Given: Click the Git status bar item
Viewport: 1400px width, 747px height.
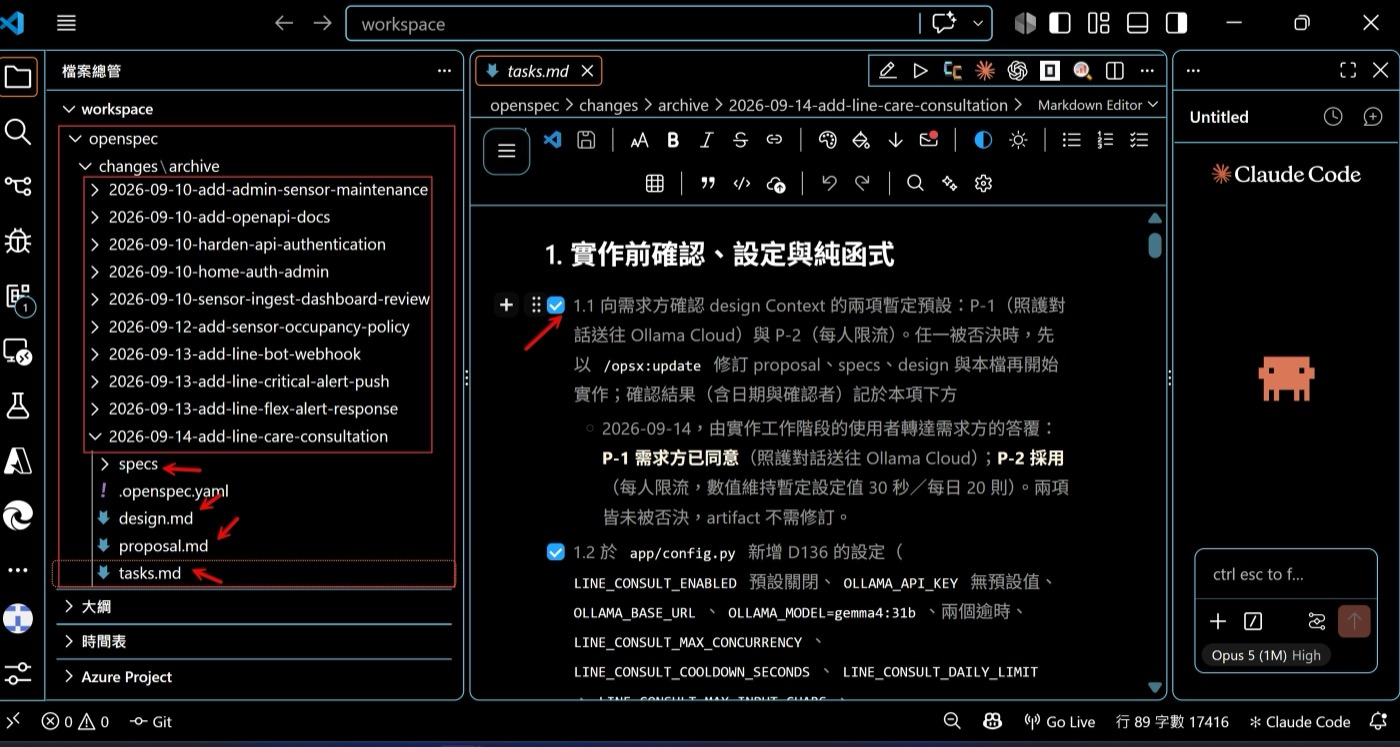Looking at the screenshot, I should (151, 722).
